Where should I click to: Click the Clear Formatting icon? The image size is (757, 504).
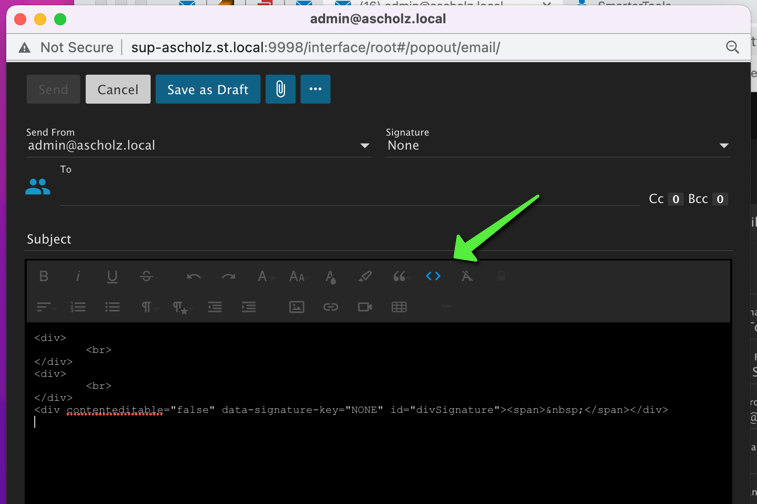[466, 276]
